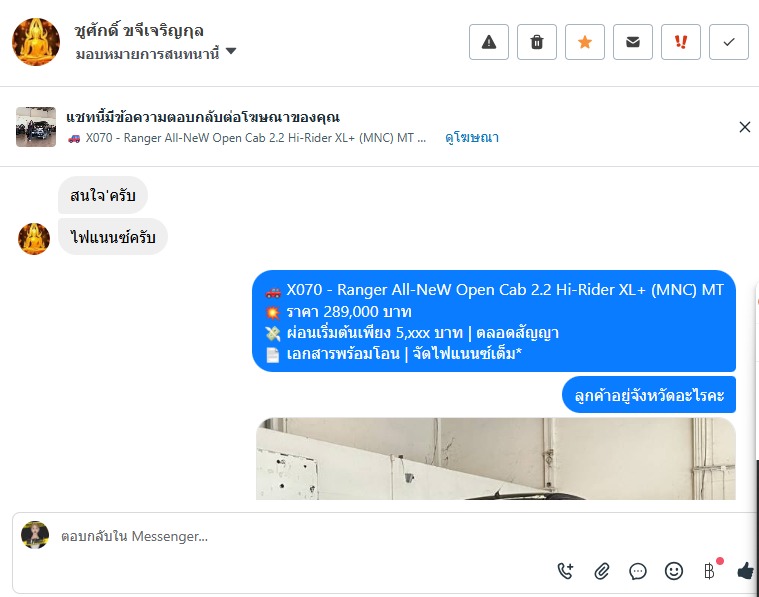Open the sent car photo in chat
The image size is (759, 597).
496,459
